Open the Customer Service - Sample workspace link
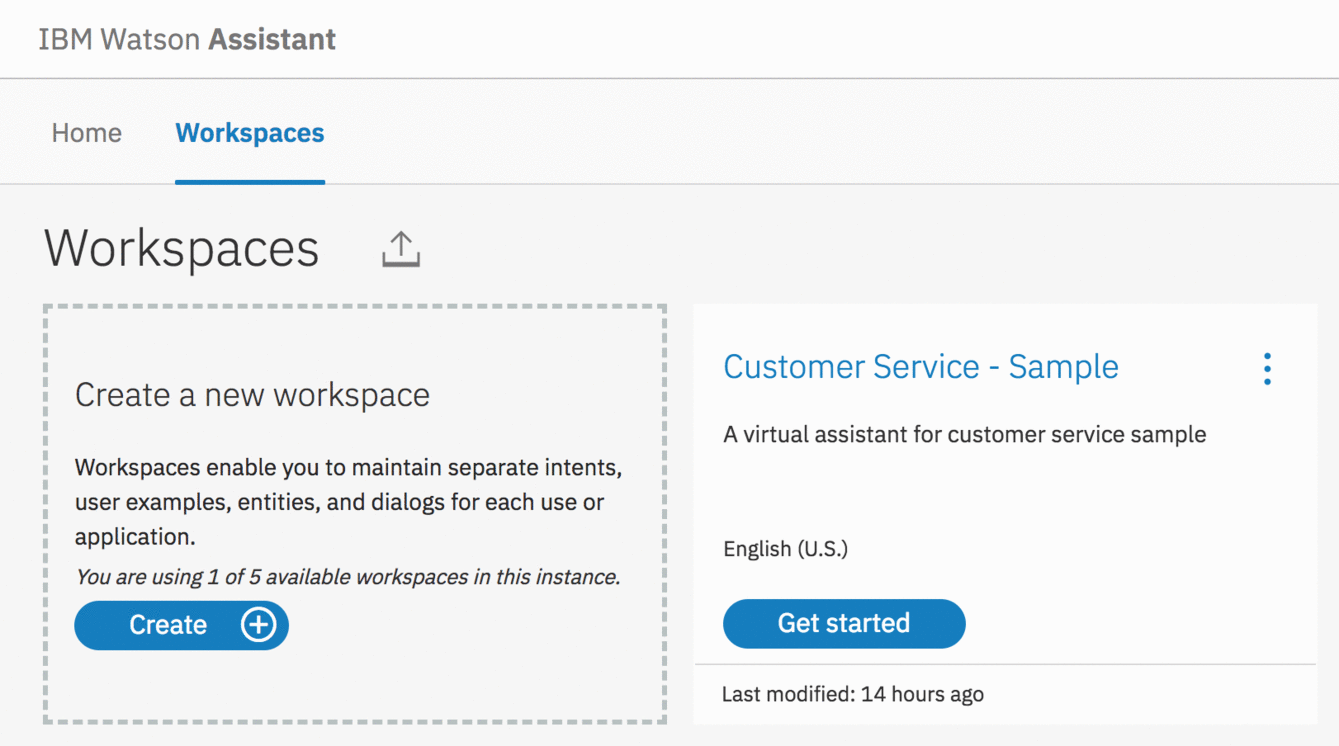Screen dimensions: 1339x746 coord(921,367)
